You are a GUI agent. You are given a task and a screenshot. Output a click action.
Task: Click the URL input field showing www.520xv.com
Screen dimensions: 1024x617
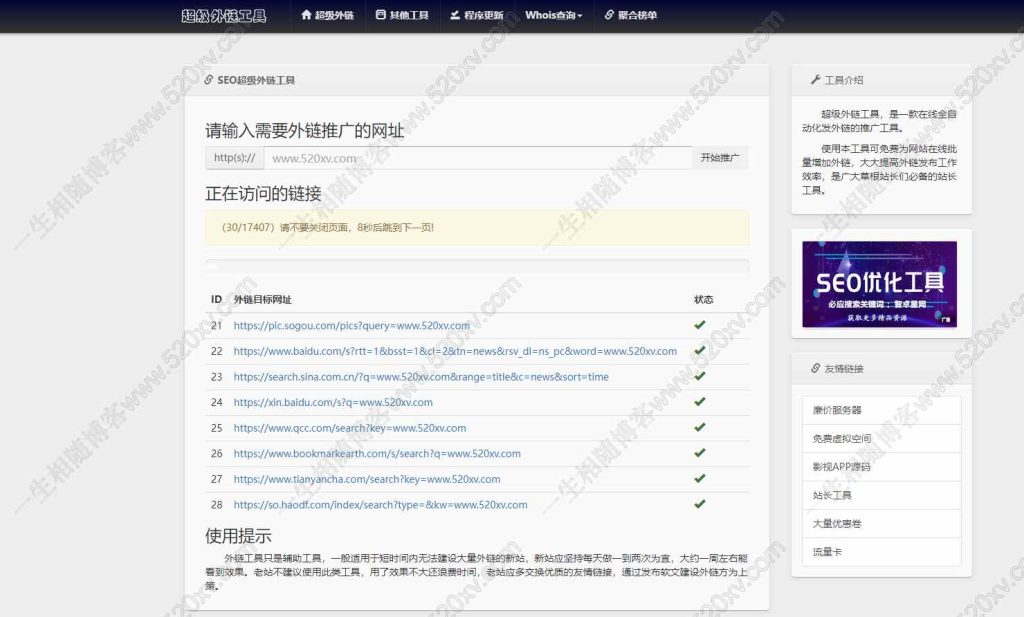click(470, 157)
